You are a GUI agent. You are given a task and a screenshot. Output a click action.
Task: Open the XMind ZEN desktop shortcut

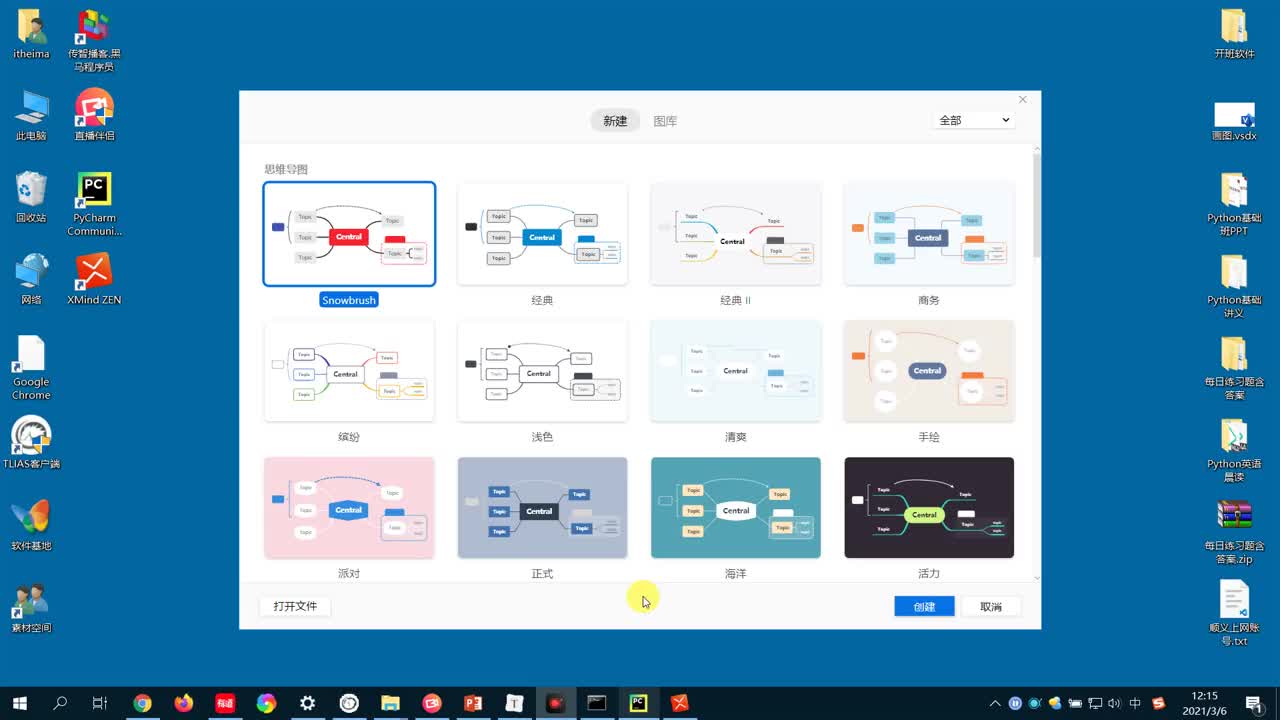(94, 279)
